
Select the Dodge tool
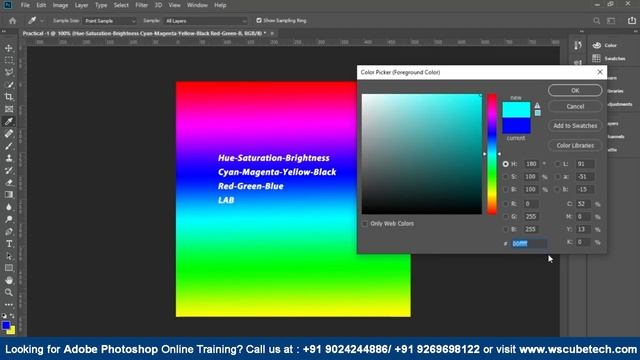(9, 220)
